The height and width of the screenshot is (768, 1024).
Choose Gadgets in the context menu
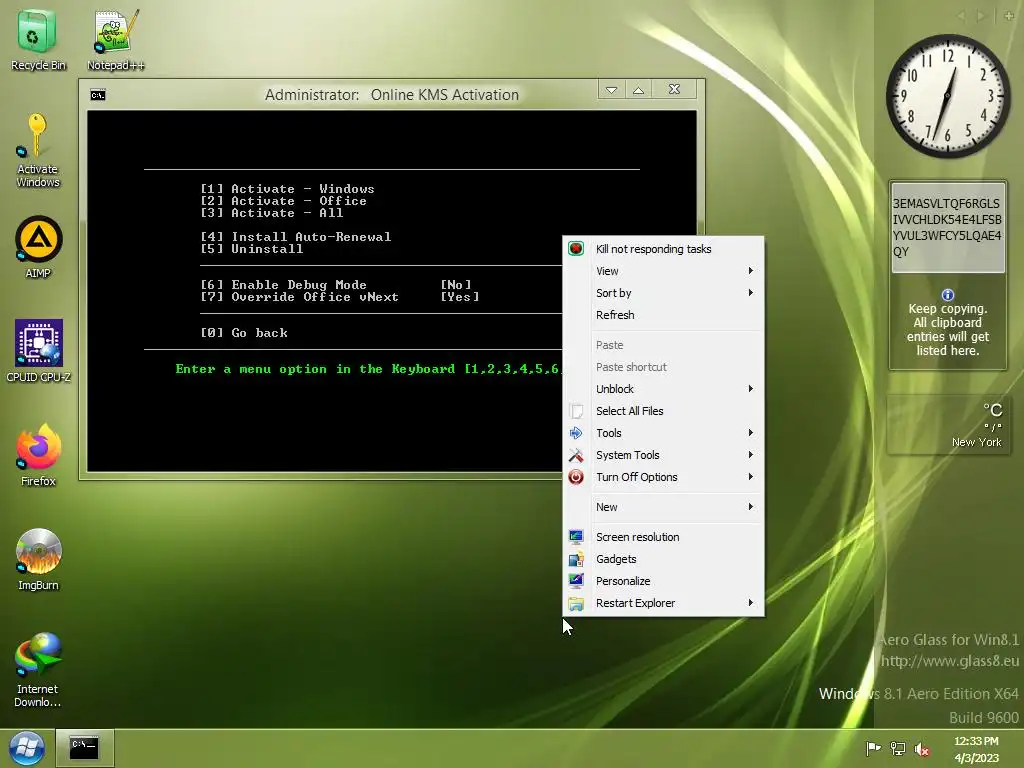click(663, 559)
